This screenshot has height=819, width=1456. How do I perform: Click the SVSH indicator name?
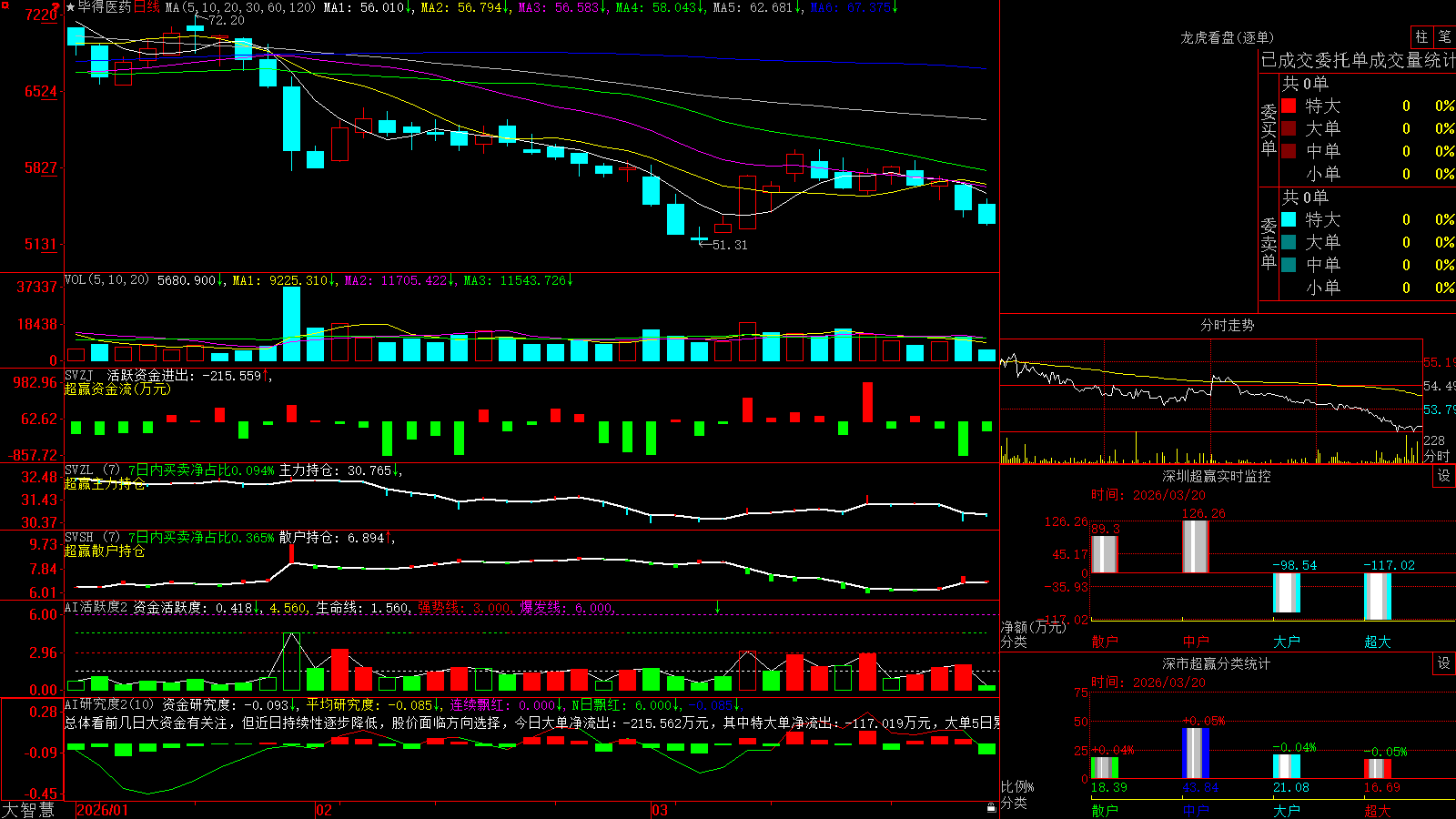pyautogui.click(x=79, y=538)
